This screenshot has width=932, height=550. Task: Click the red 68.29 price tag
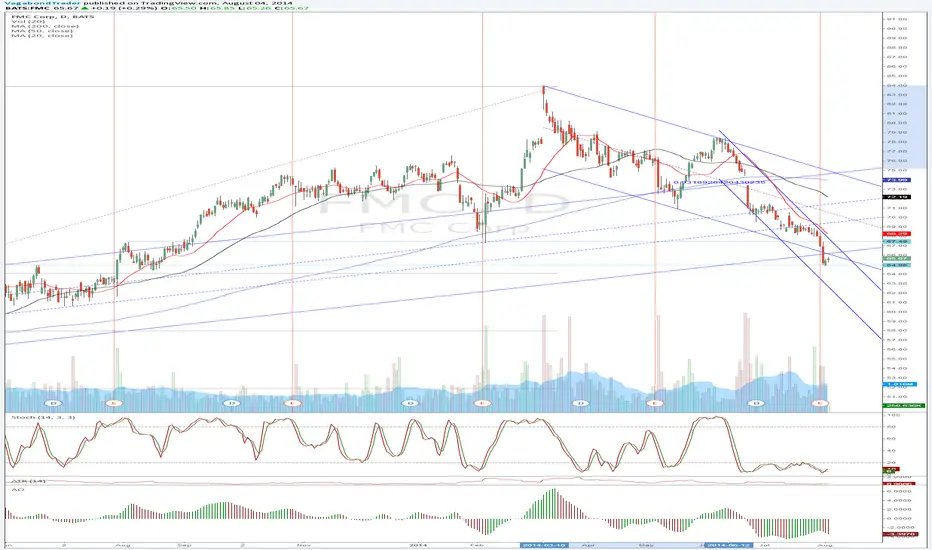point(898,234)
